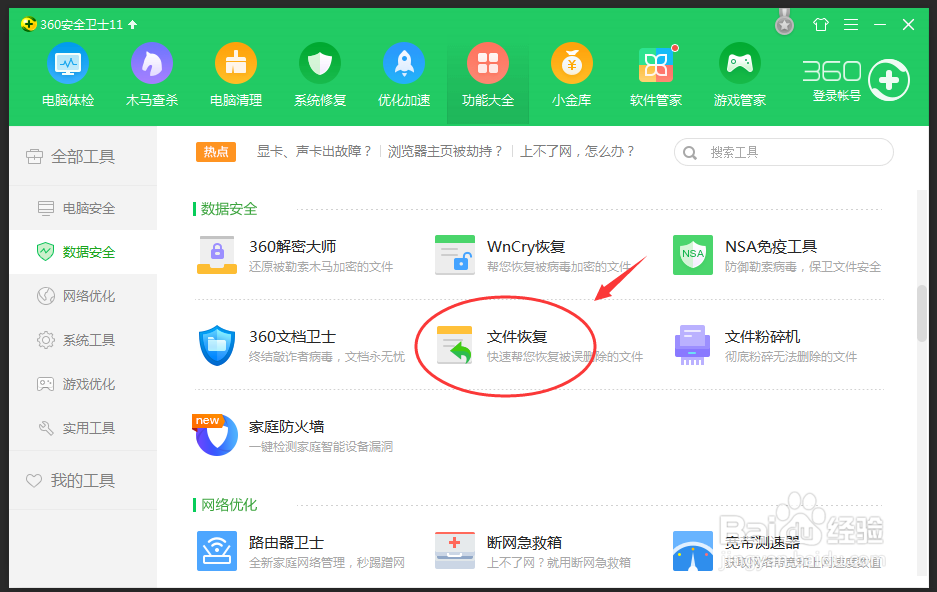Viewport: 937px width, 592px height.
Task: Minimize the 360安全卫士 window
Action: tap(880, 24)
